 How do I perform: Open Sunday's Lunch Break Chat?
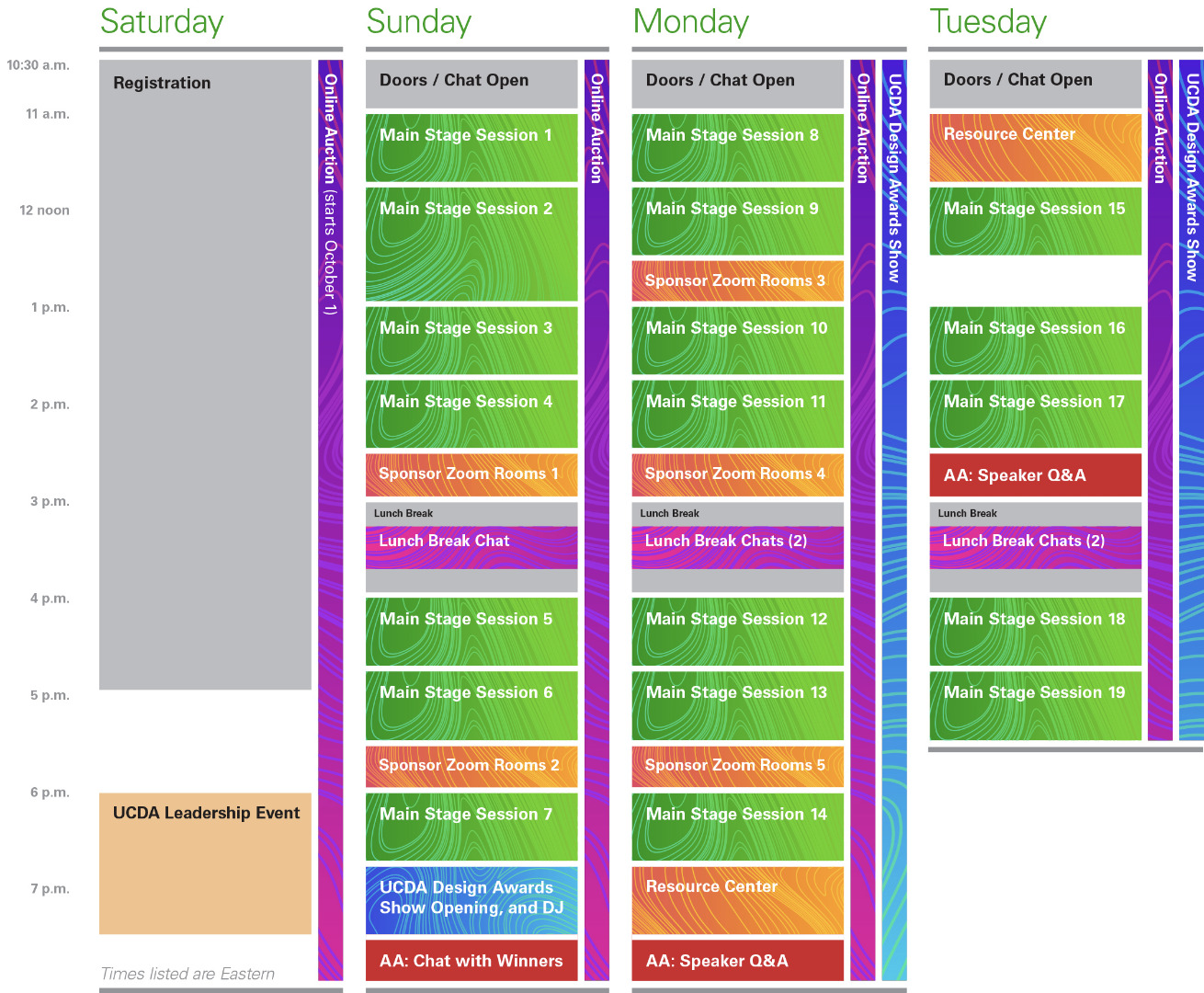(471, 546)
